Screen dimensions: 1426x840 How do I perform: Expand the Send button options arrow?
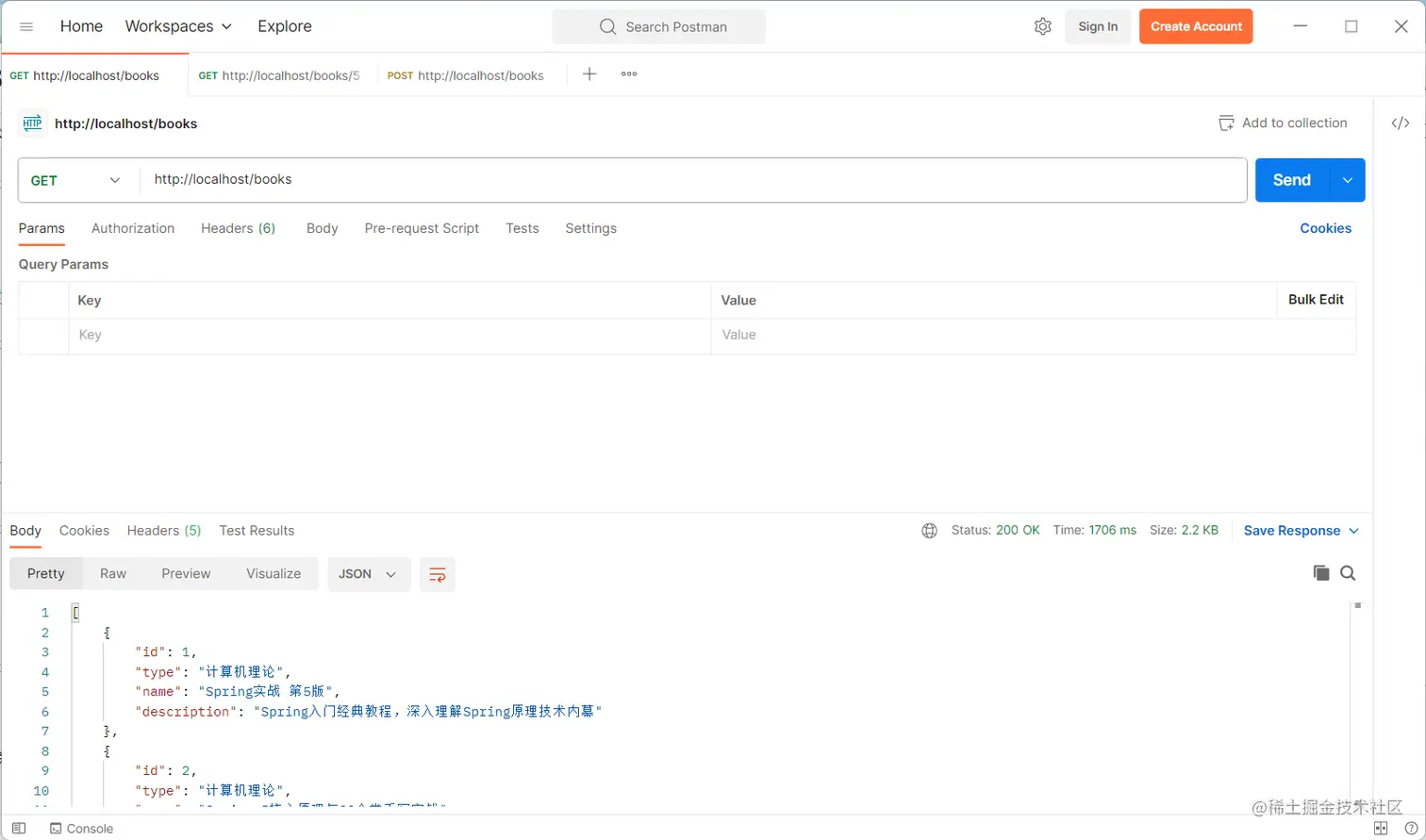click(1347, 180)
